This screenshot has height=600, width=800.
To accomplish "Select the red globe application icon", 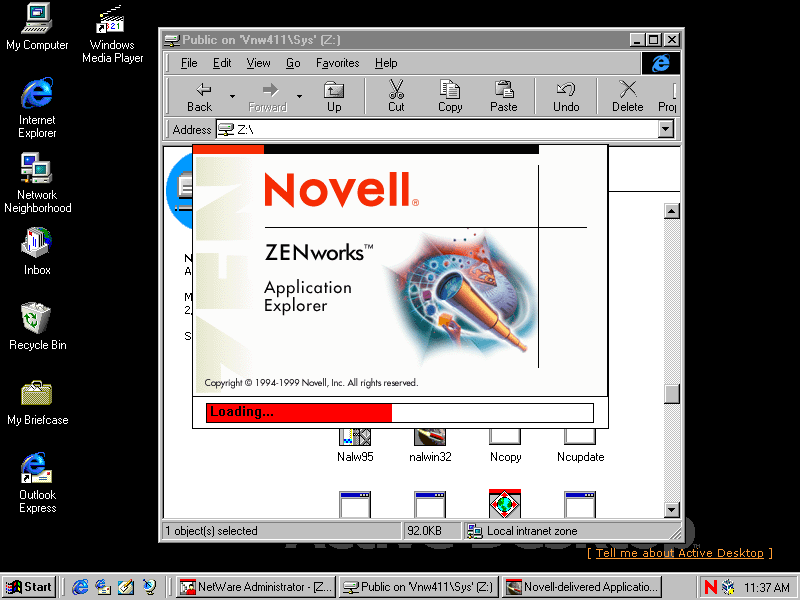I will click(x=505, y=504).
